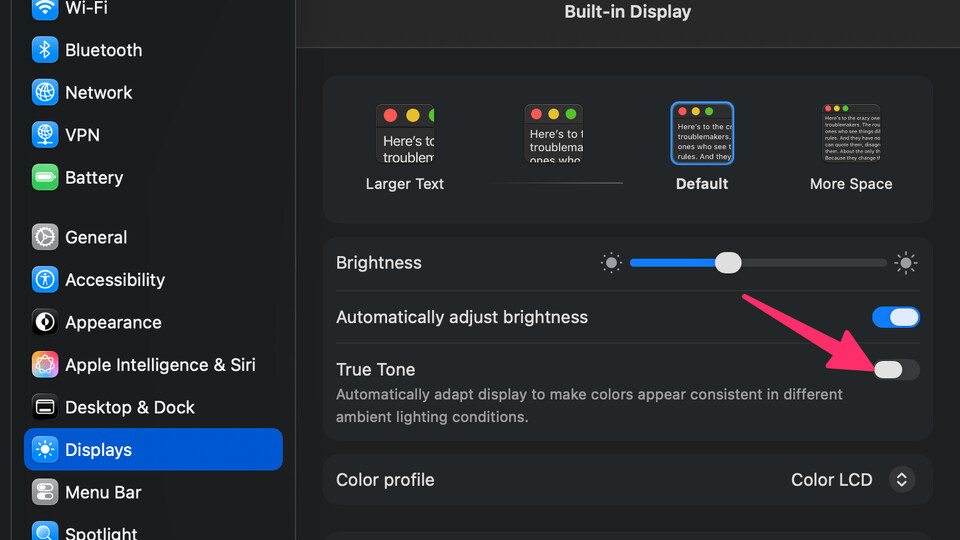The height and width of the screenshot is (540, 960).
Task: Select the Larger Text resolution thumbnail
Action: pyautogui.click(x=405, y=133)
